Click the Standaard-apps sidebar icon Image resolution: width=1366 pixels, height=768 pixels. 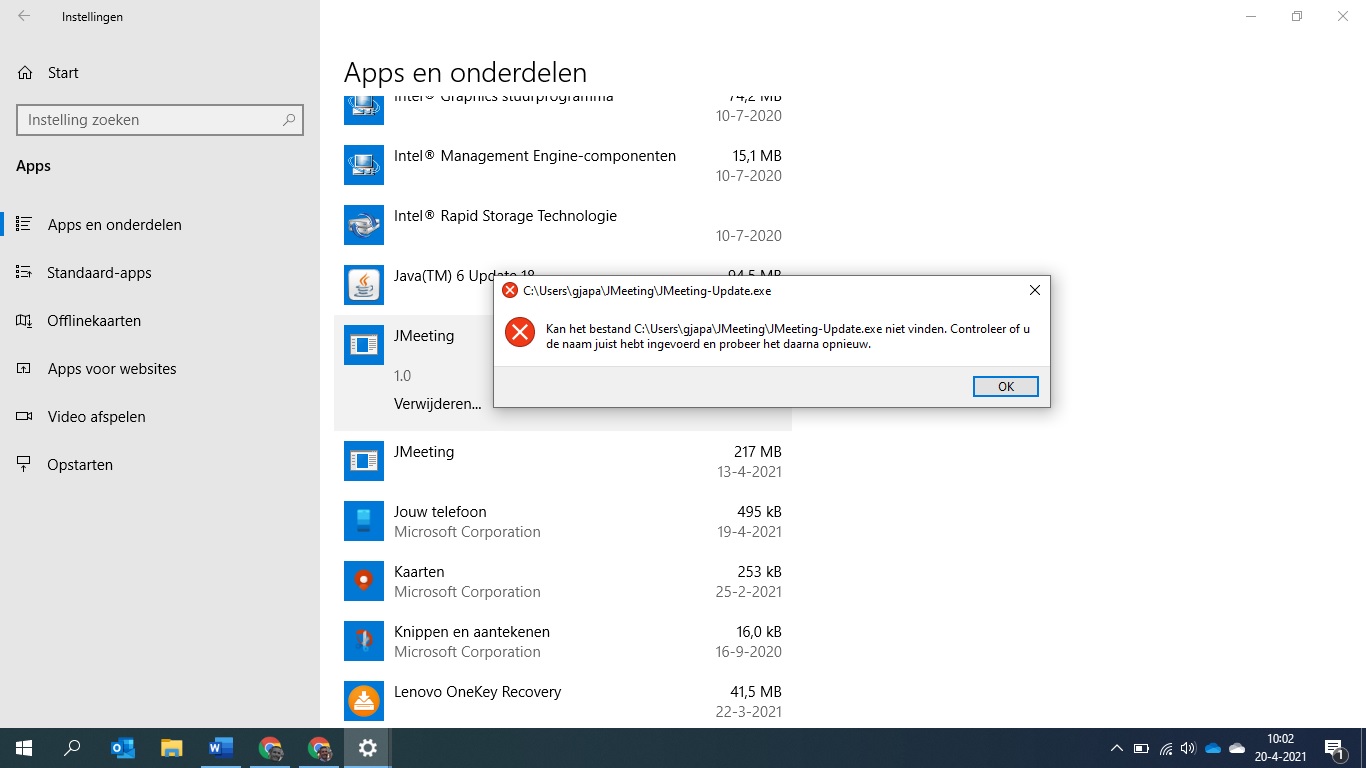[x=24, y=272]
